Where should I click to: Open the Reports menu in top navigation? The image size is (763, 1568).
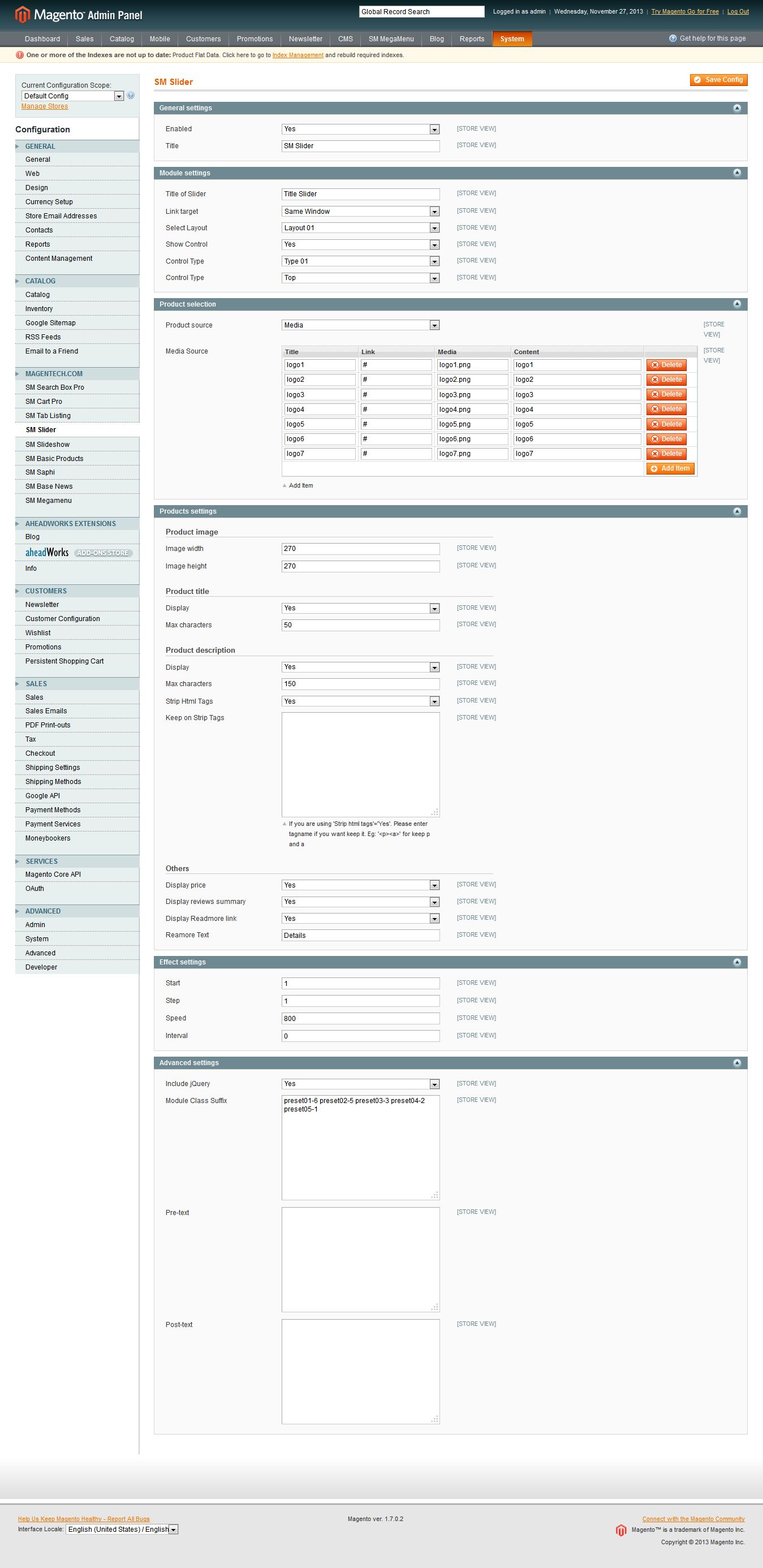(472, 39)
